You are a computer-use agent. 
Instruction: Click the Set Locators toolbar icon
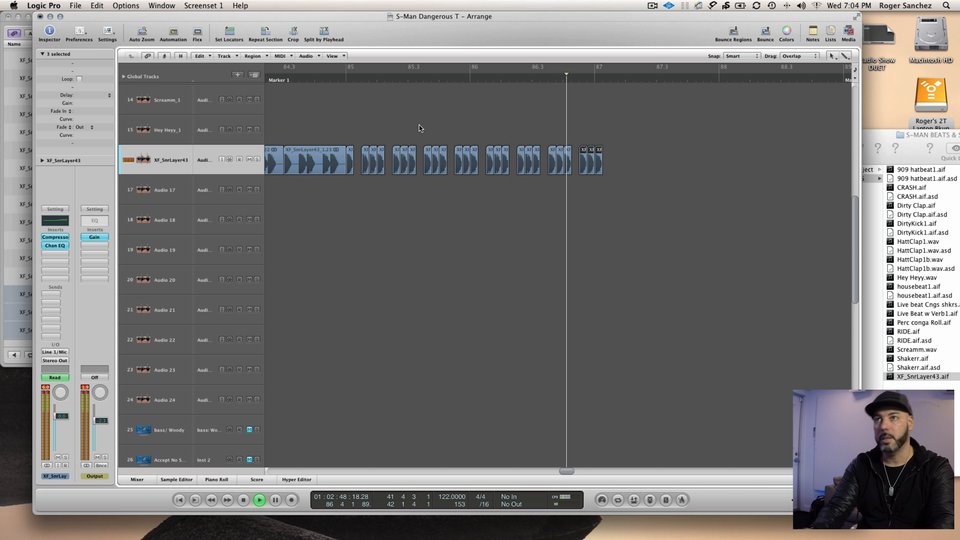(229, 34)
